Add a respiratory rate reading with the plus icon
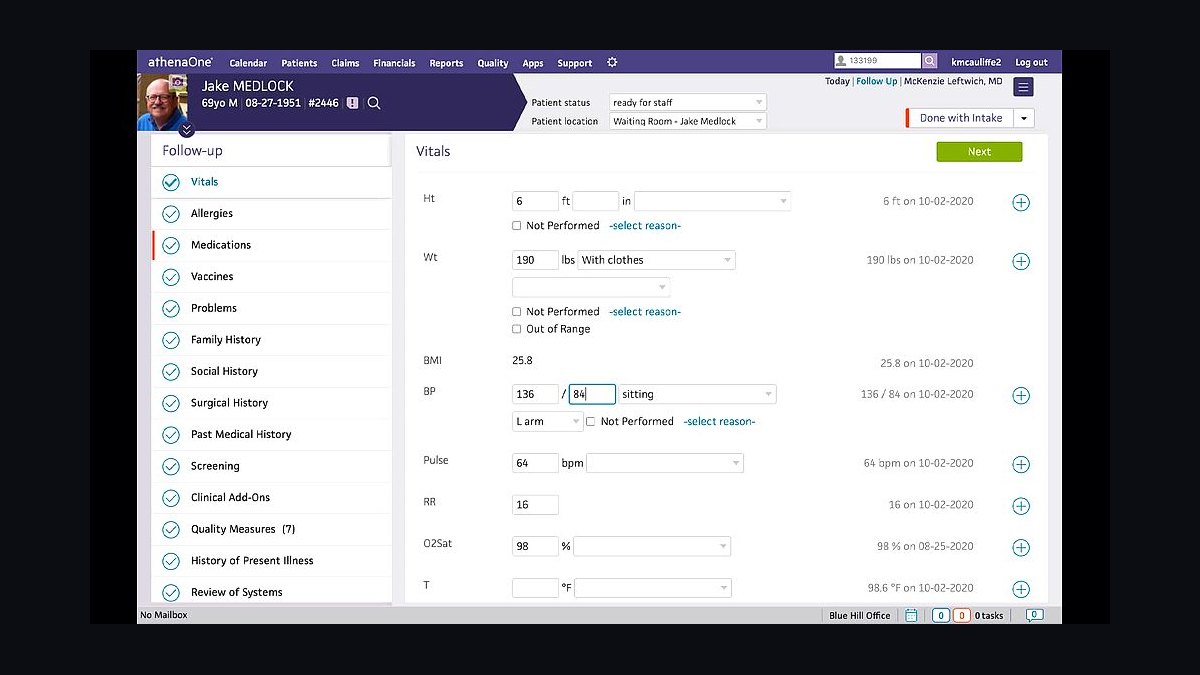Viewport: 1200px width, 675px height. (1021, 506)
